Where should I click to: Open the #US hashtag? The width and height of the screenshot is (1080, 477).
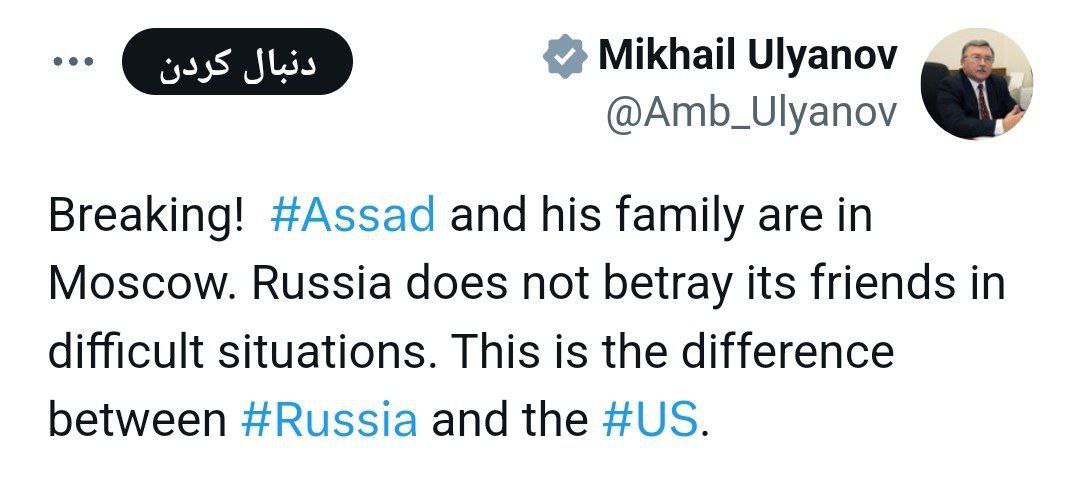[651, 419]
